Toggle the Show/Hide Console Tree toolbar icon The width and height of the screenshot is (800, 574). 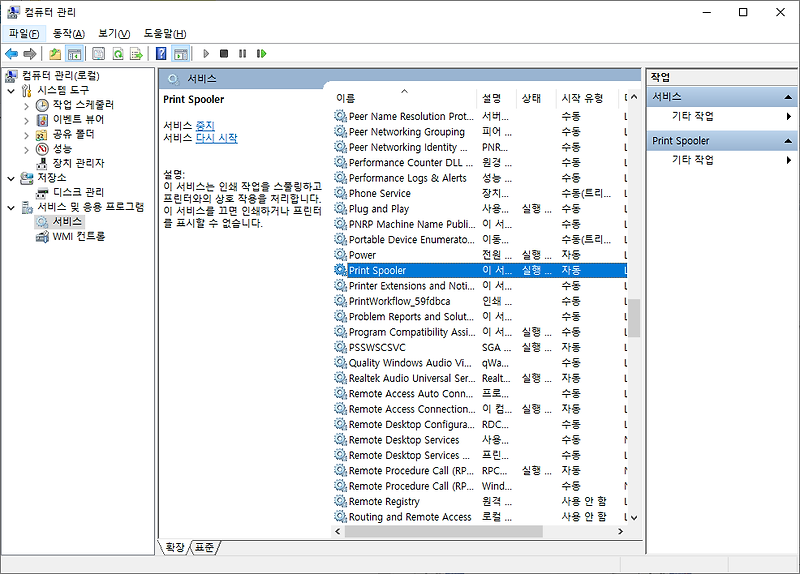point(74,54)
